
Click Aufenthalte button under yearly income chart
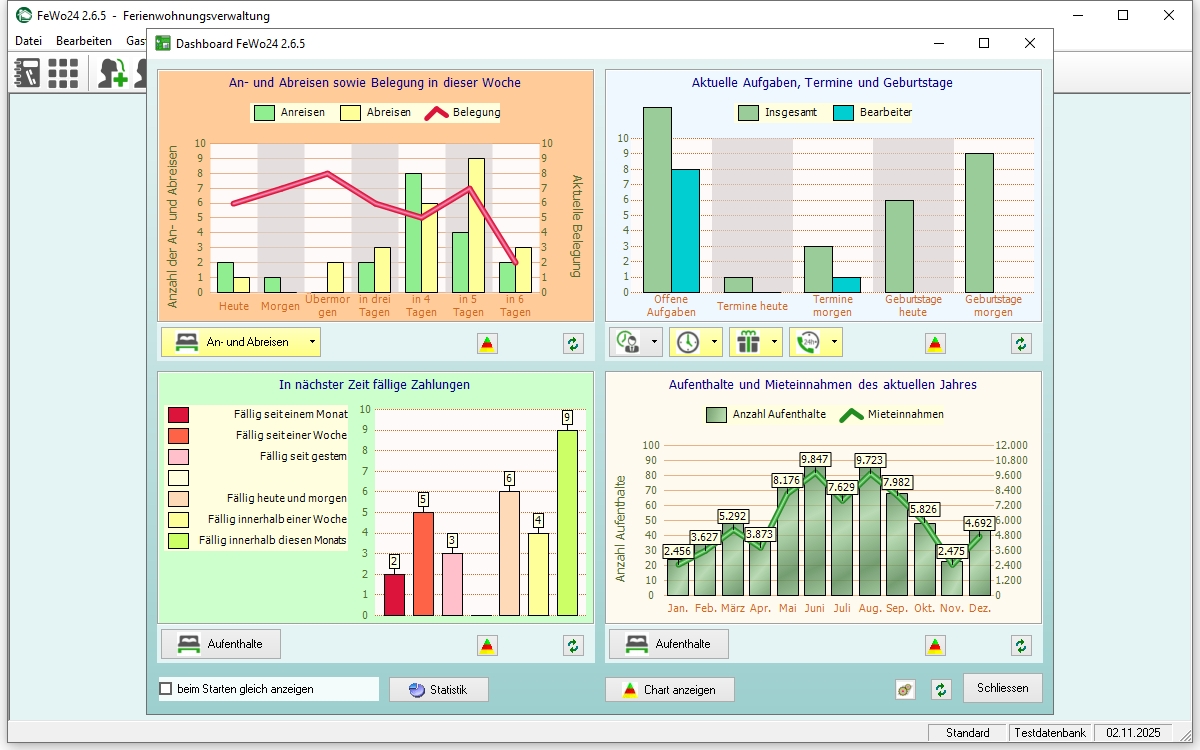click(669, 644)
